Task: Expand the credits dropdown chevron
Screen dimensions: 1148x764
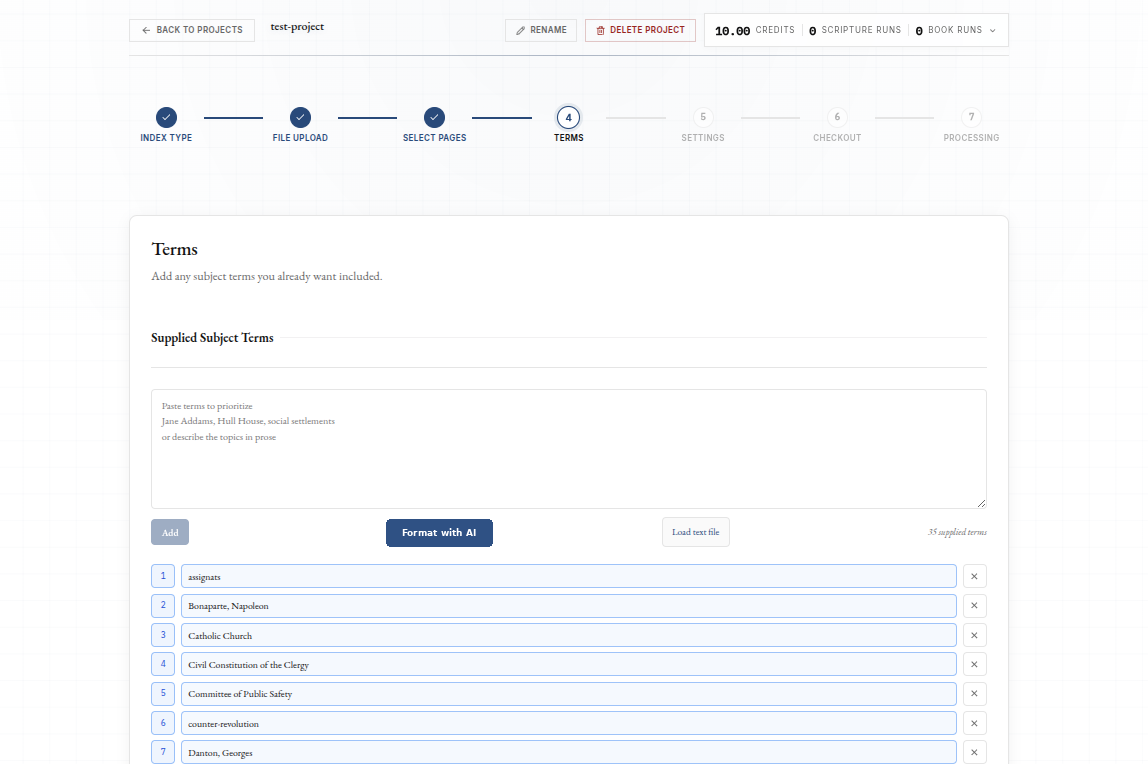Action: coord(993,31)
